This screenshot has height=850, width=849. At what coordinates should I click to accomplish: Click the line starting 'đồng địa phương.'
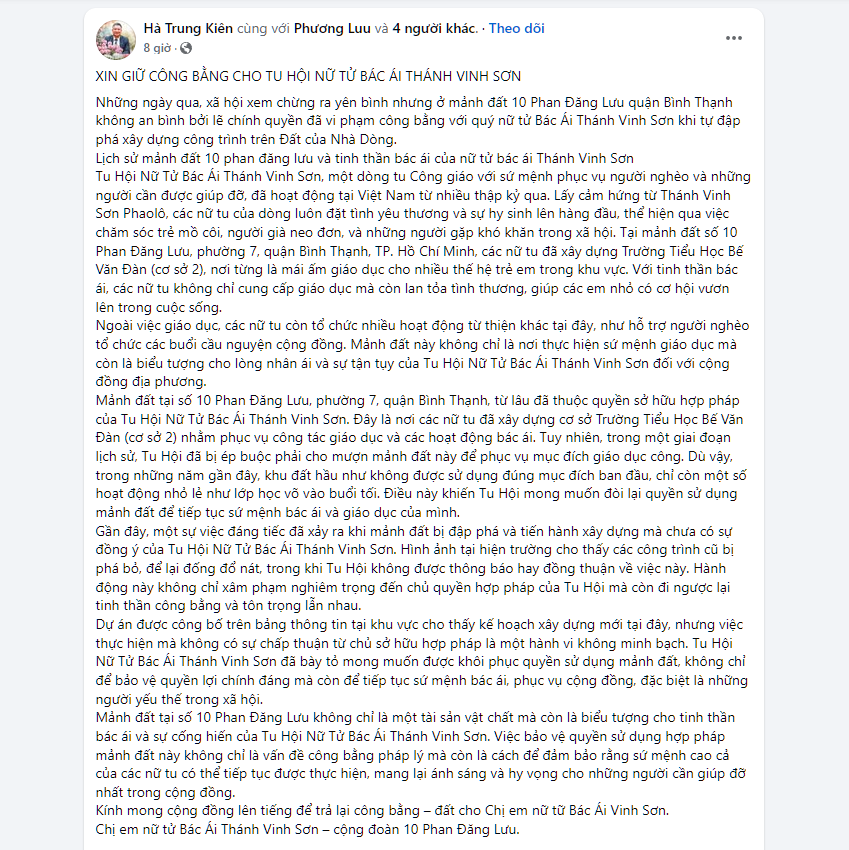coord(151,382)
